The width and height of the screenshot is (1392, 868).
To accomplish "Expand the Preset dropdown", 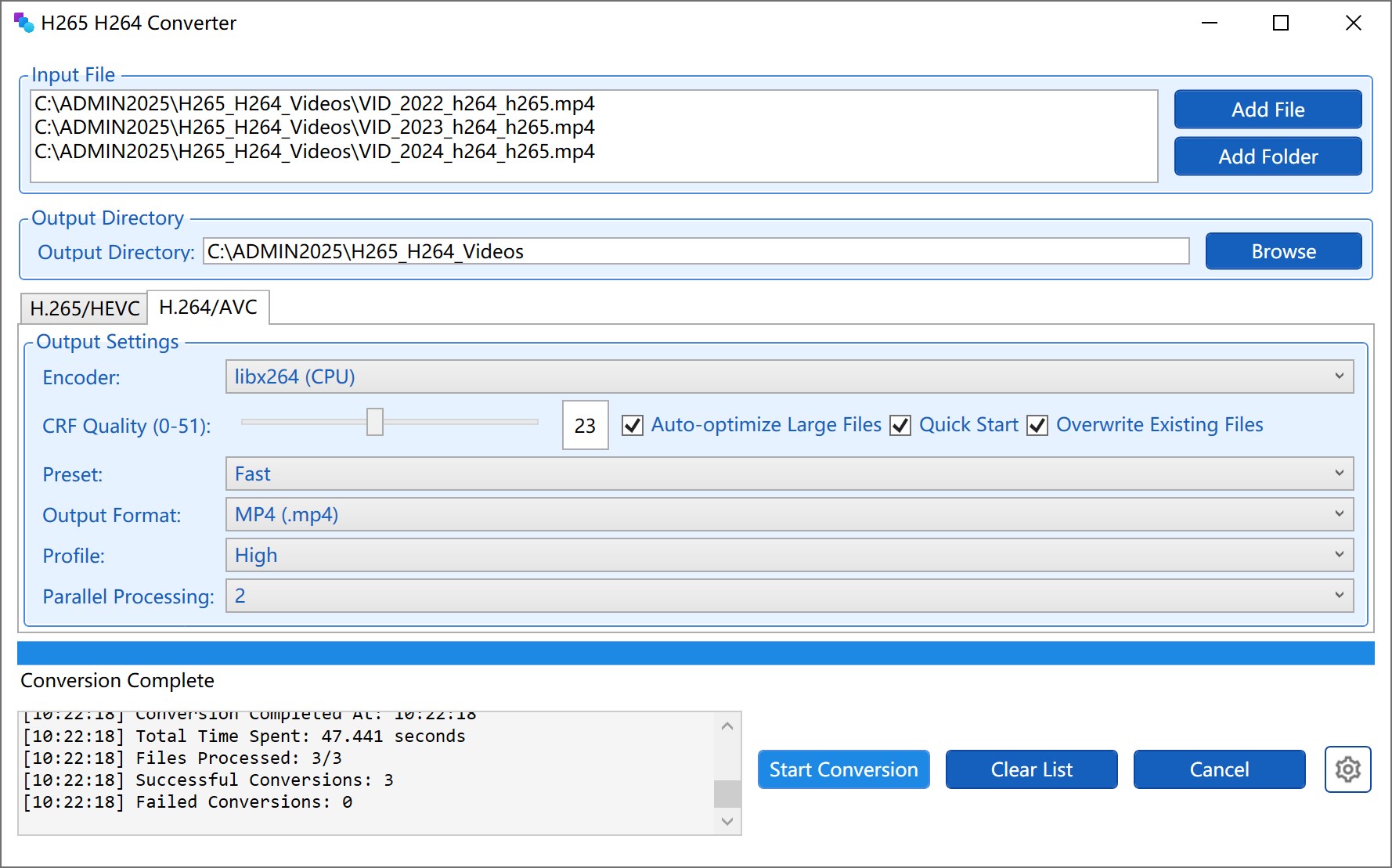I will pyautogui.click(x=789, y=474).
